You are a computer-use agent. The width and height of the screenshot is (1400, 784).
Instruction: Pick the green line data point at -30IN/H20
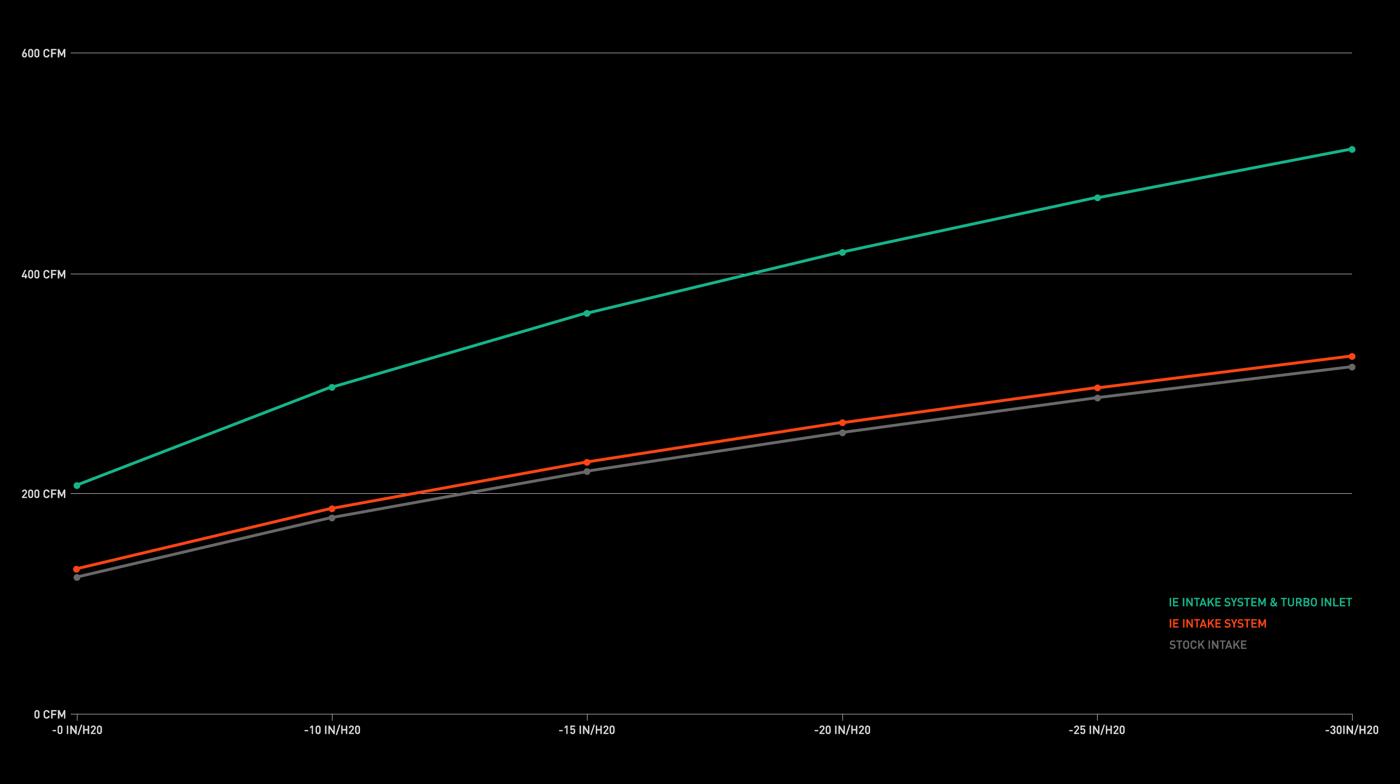(x=1352, y=149)
